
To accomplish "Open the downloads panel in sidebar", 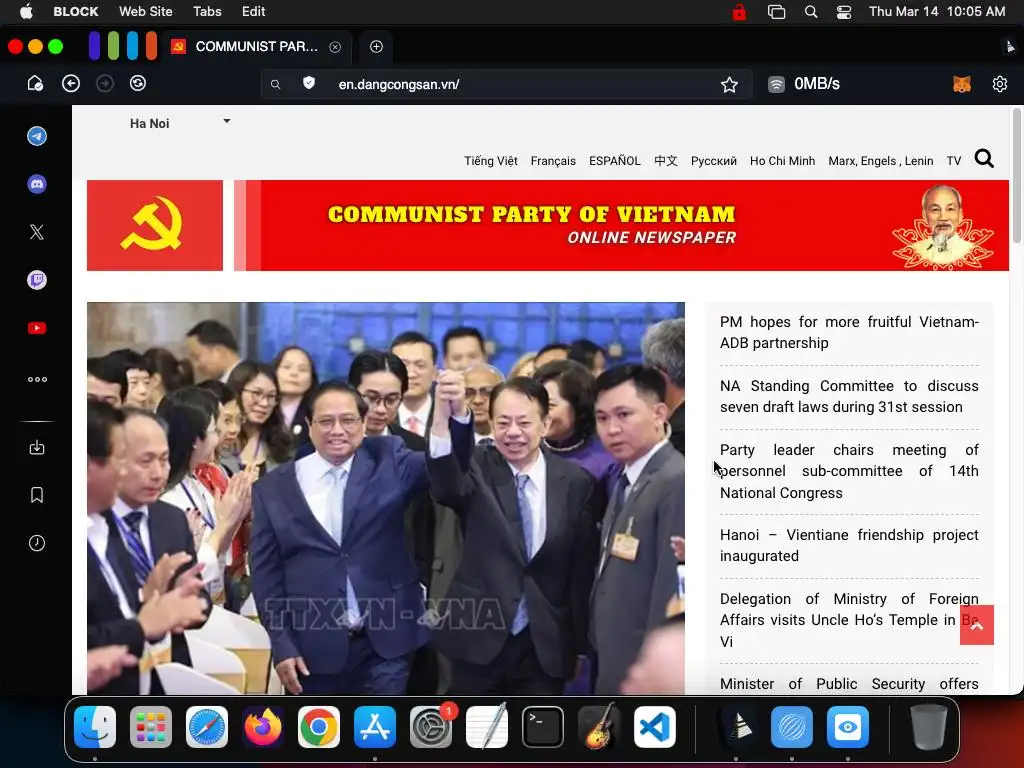I will (x=37, y=447).
